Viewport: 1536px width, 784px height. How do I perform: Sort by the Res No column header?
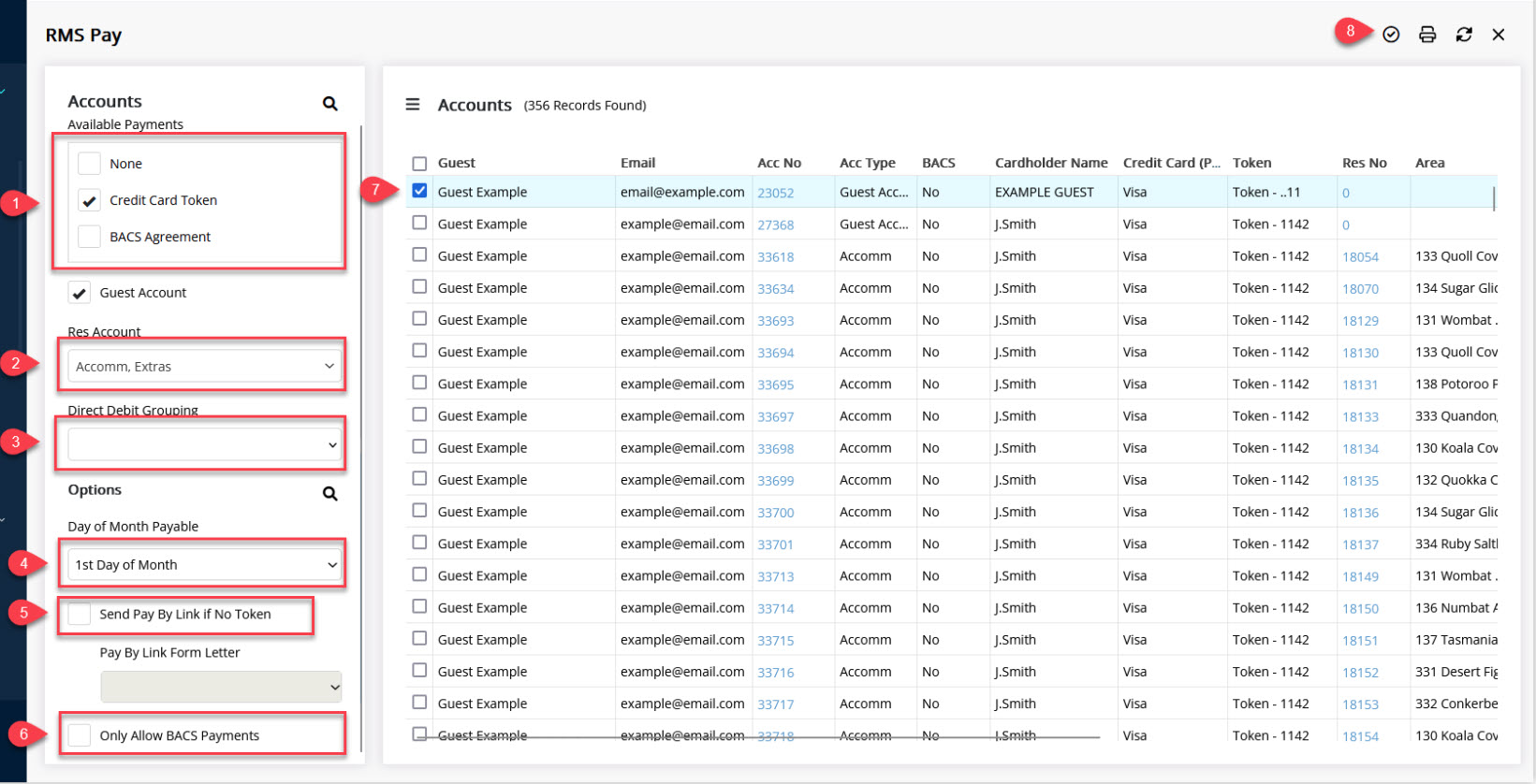coord(1364,163)
